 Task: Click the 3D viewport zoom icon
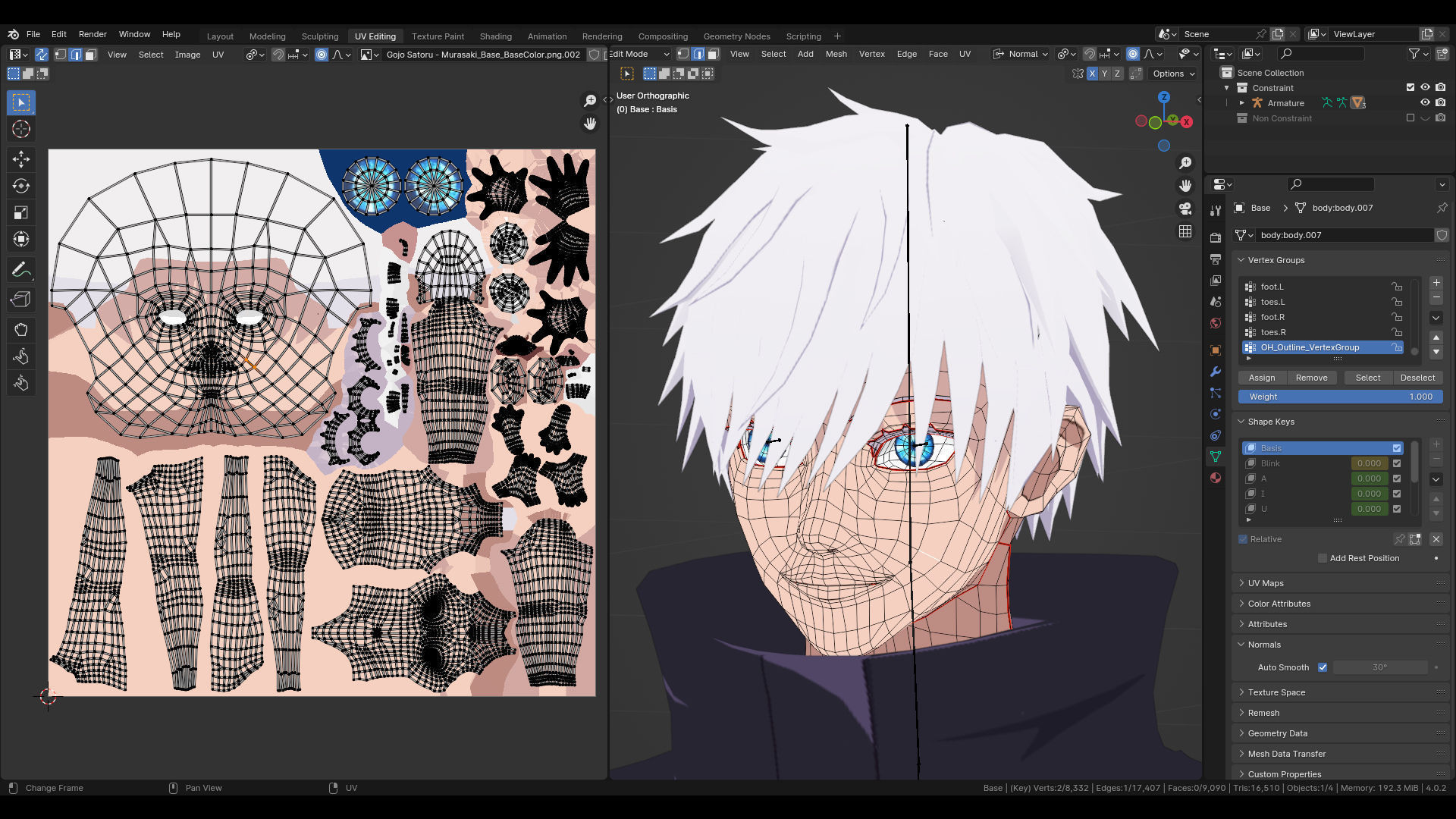coord(1185,163)
